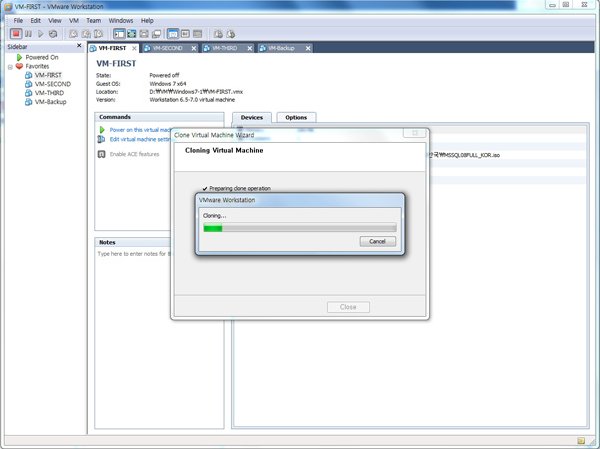Close the Clone Virtual Machine Wizard window

[x=415, y=133]
